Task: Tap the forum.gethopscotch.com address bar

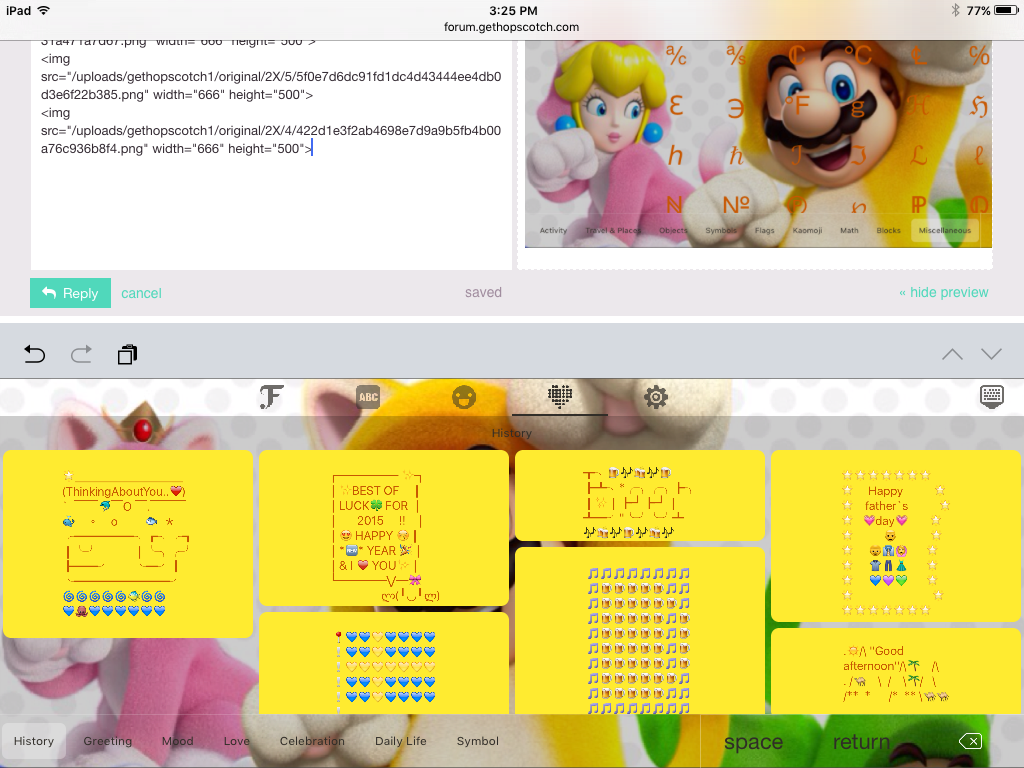Action: [511, 27]
